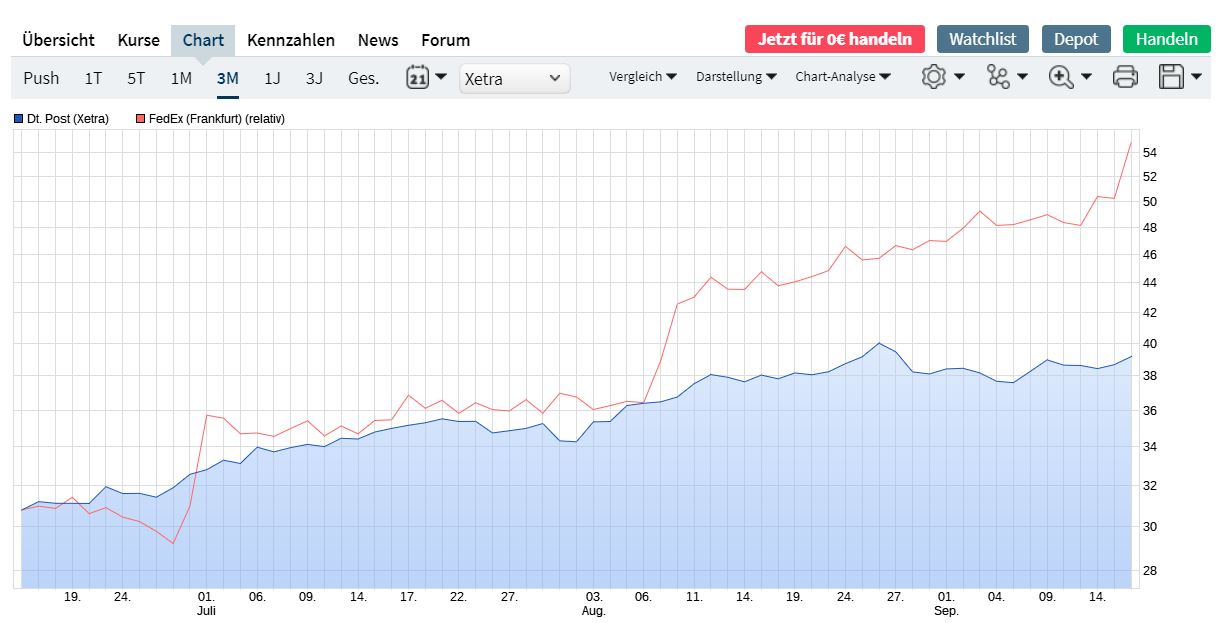This screenshot has width=1218, height=623.
Task: Select the 1M time range
Action: [181, 78]
